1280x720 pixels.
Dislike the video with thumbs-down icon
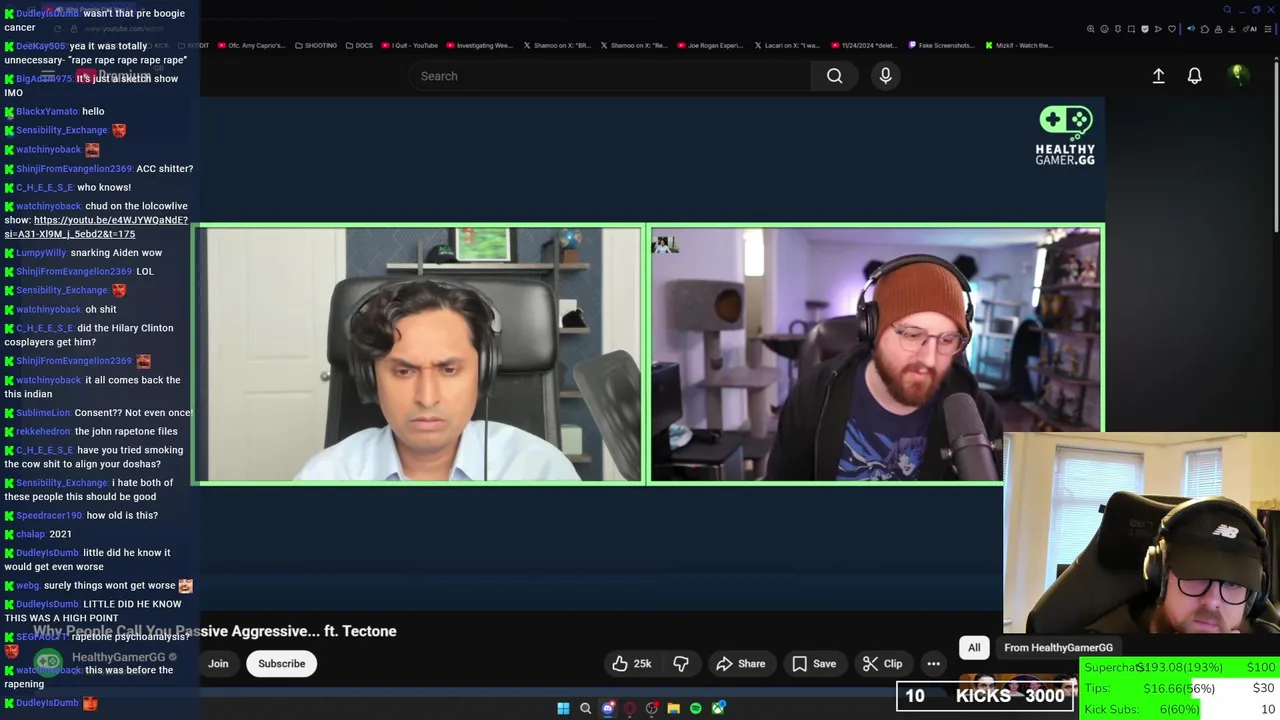pyautogui.click(x=681, y=664)
